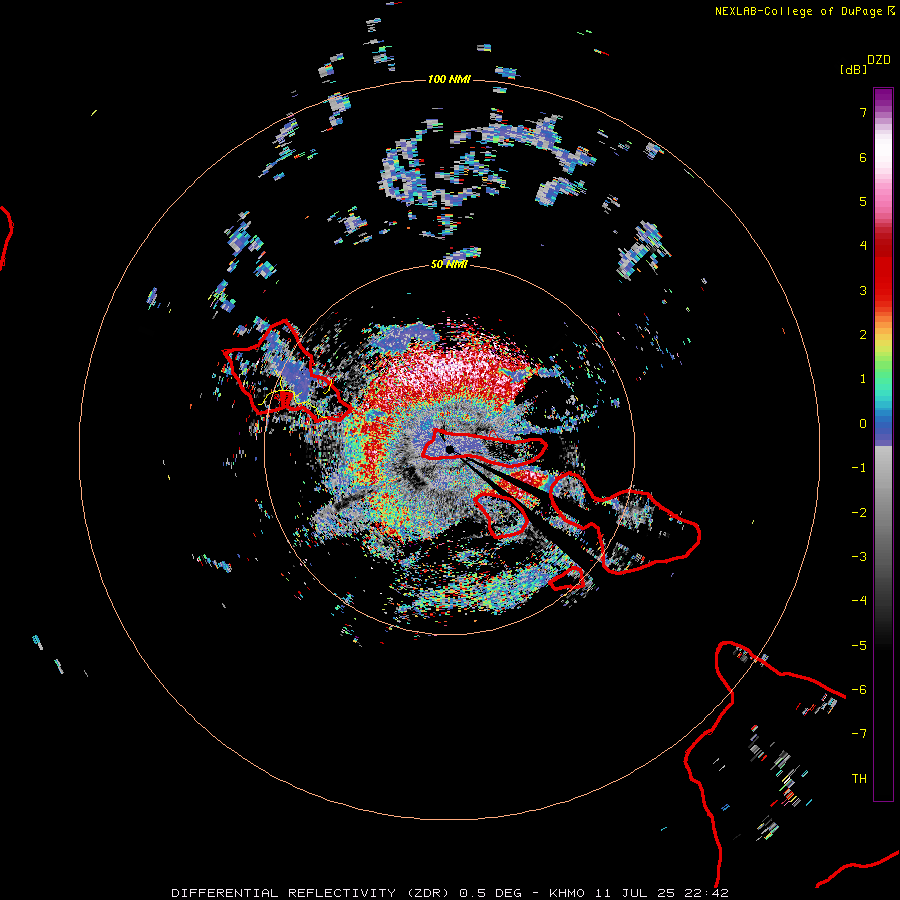Click the black radar site dot at center

click(450, 449)
